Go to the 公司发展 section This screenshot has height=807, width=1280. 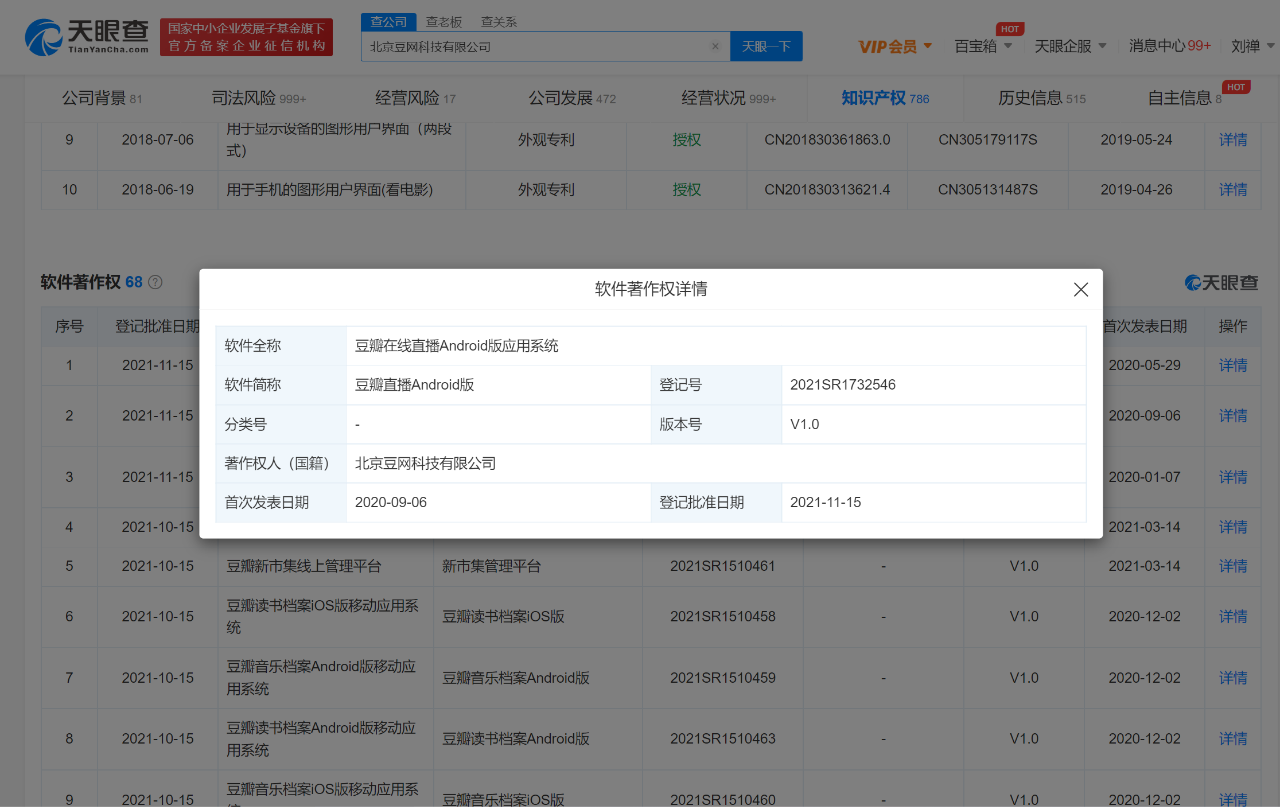[x=572, y=98]
